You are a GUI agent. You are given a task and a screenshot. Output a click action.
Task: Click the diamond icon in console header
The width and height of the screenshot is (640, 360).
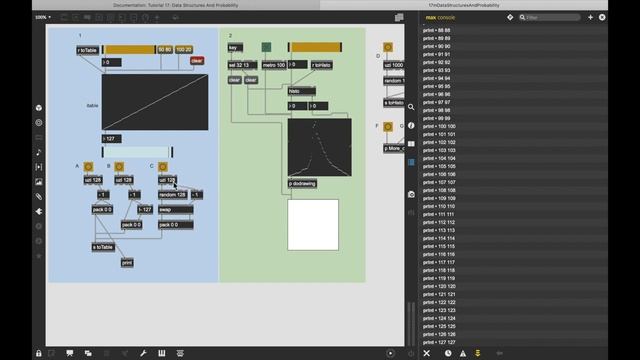(x=510, y=17)
